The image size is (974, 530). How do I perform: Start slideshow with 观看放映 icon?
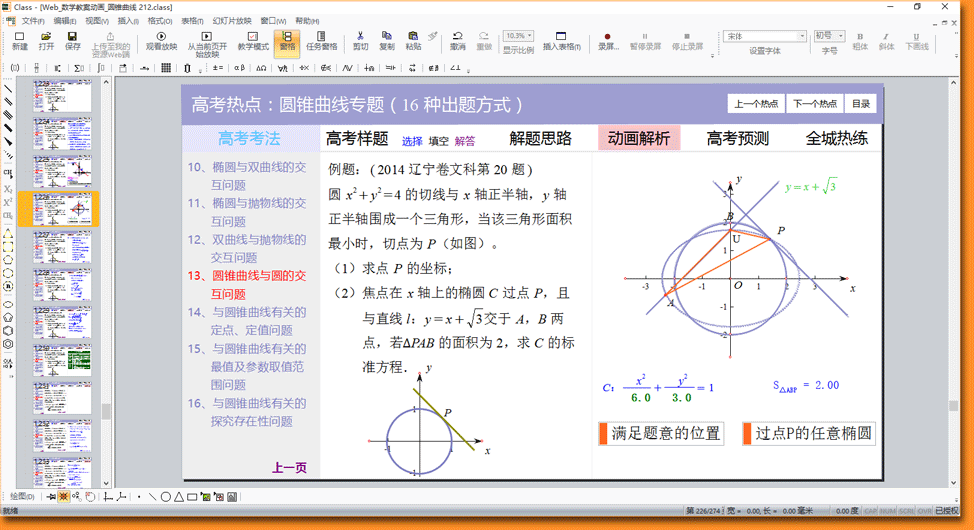[x=161, y=40]
